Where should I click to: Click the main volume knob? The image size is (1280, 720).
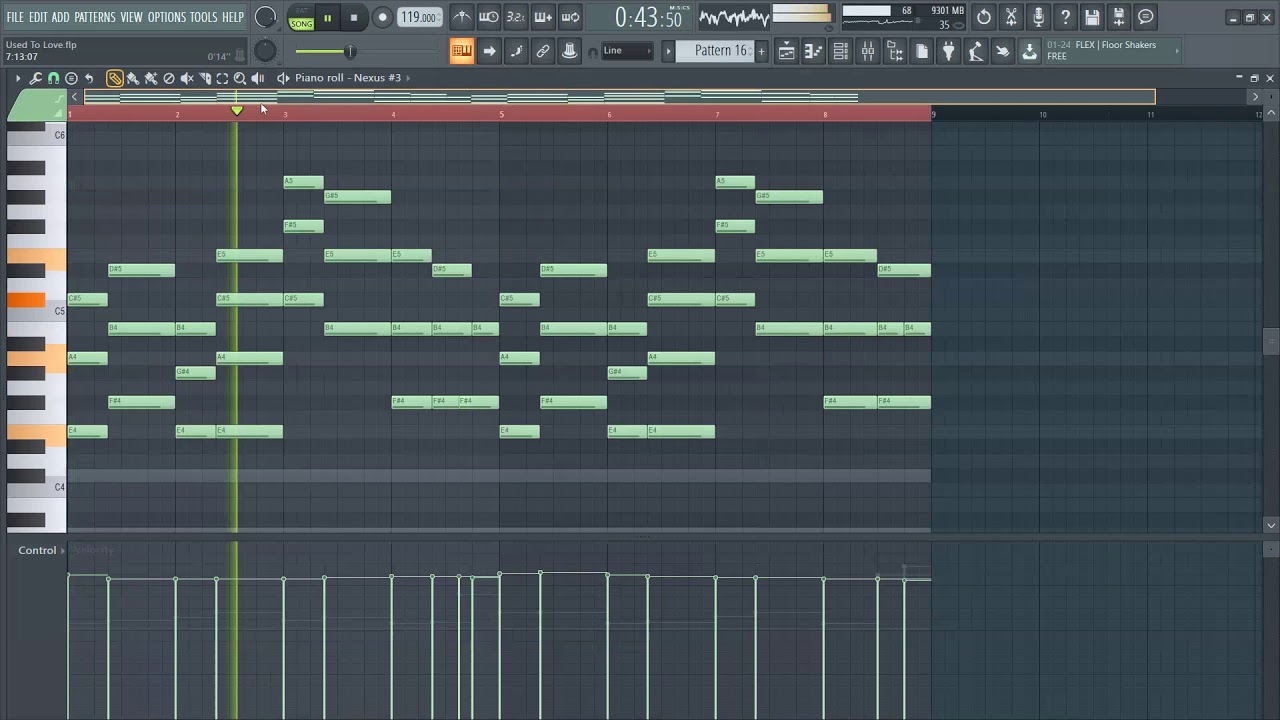265,17
